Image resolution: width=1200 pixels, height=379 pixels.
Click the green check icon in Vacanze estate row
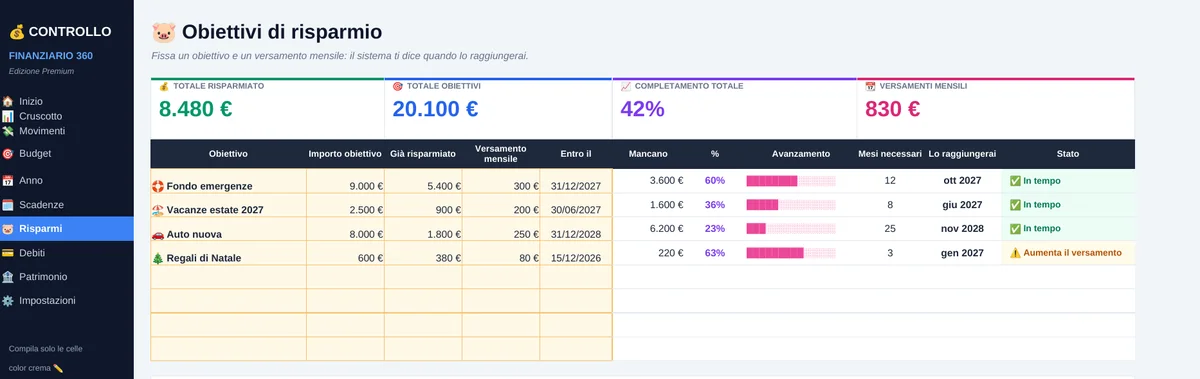pos(1015,205)
